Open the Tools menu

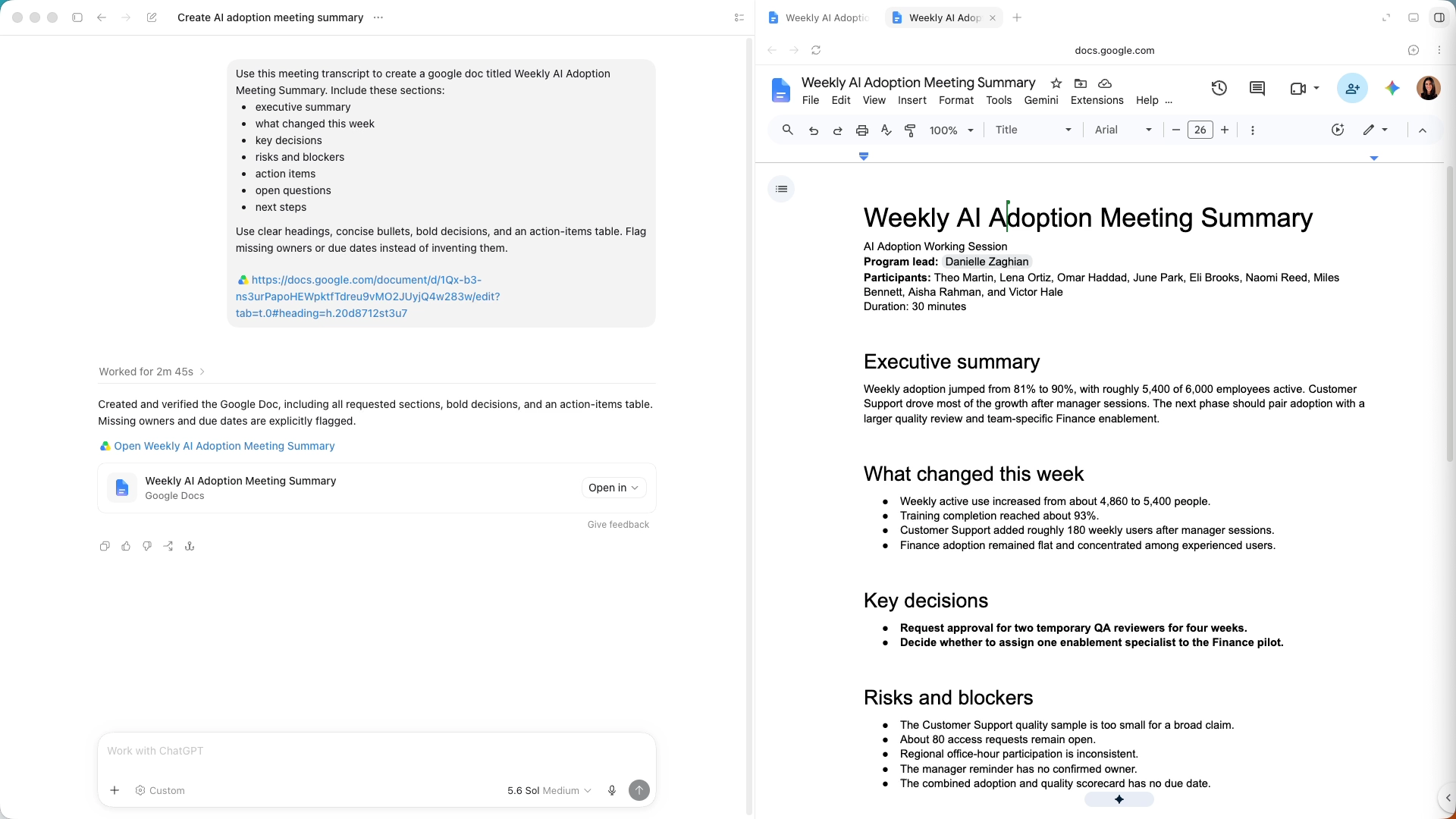coord(999,100)
